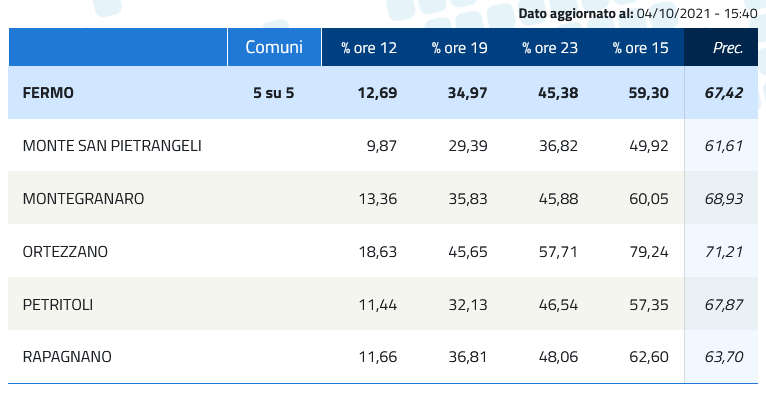The image size is (766, 393).
Task: Open the ORTEZZANO municipality link
Action: click(65, 252)
